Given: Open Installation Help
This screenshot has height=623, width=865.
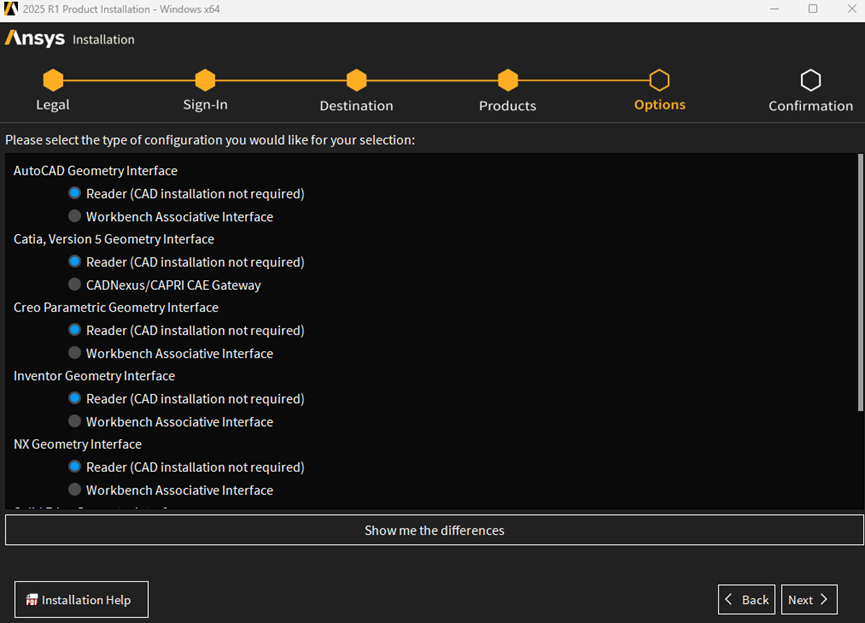Looking at the screenshot, I should pyautogui.click(x=81, y=599).
